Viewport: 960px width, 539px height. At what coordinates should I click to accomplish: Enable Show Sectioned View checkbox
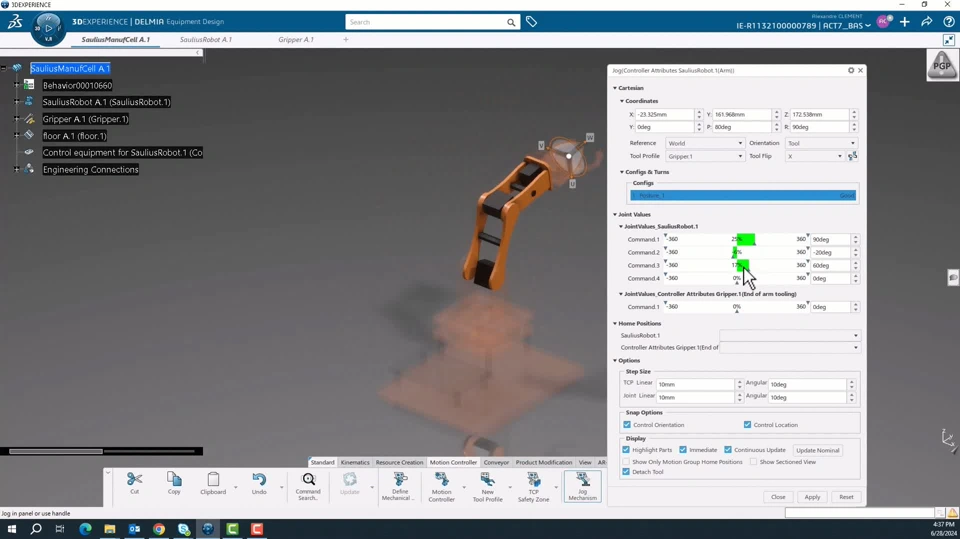(x=753, y=462)
